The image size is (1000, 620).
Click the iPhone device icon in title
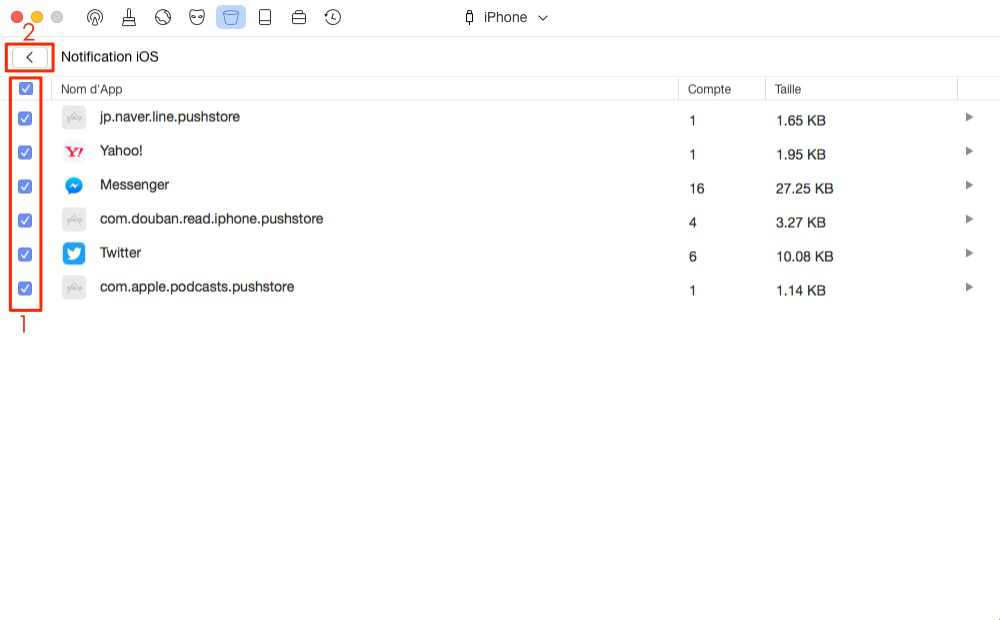point(469,17)
